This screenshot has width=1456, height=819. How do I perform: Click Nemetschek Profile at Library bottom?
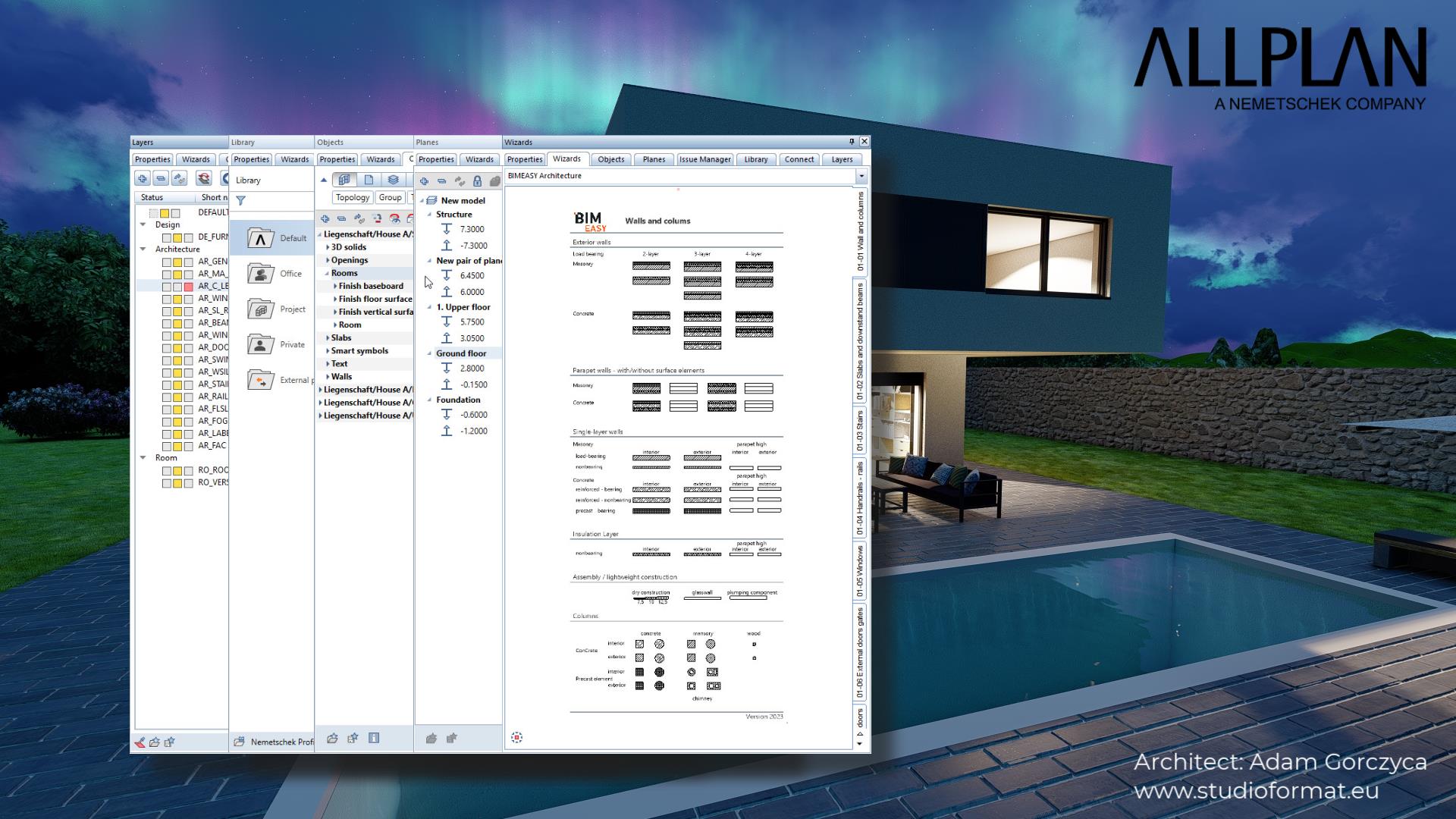274,742
